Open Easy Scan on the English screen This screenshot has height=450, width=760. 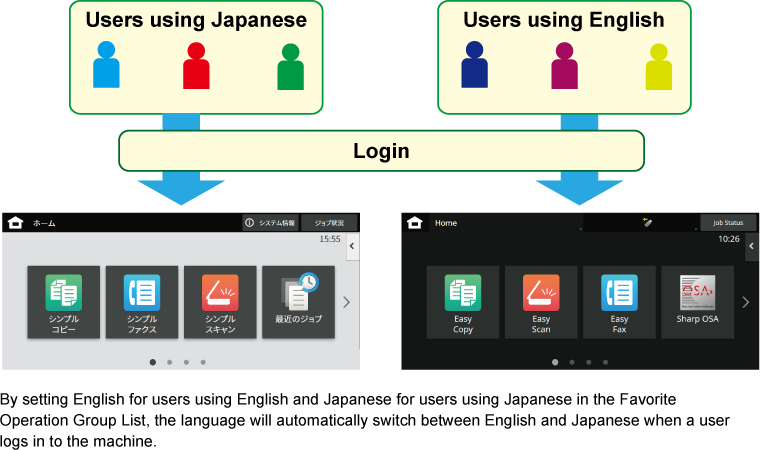pyautogui.click(x=541, y=302)
